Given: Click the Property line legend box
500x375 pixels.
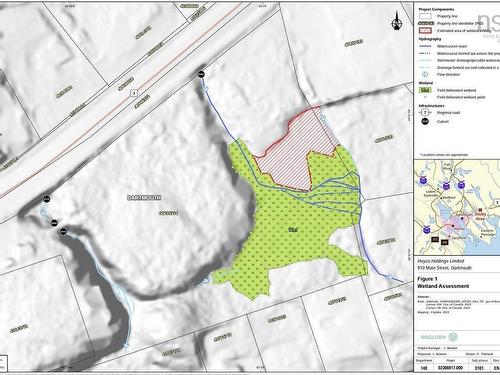Looking at the screenshot, I should coord(425,16).
